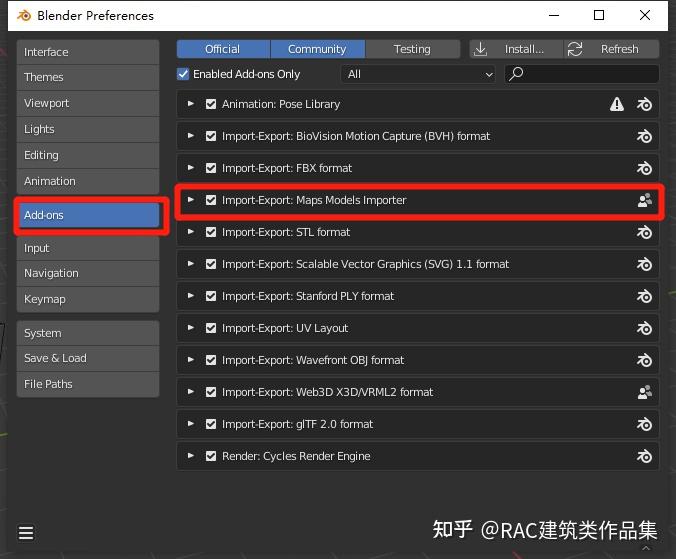This screenshot has height=559, width=676.
Task: Expand Wavefront OBJ format details
Action: point(191,360)
